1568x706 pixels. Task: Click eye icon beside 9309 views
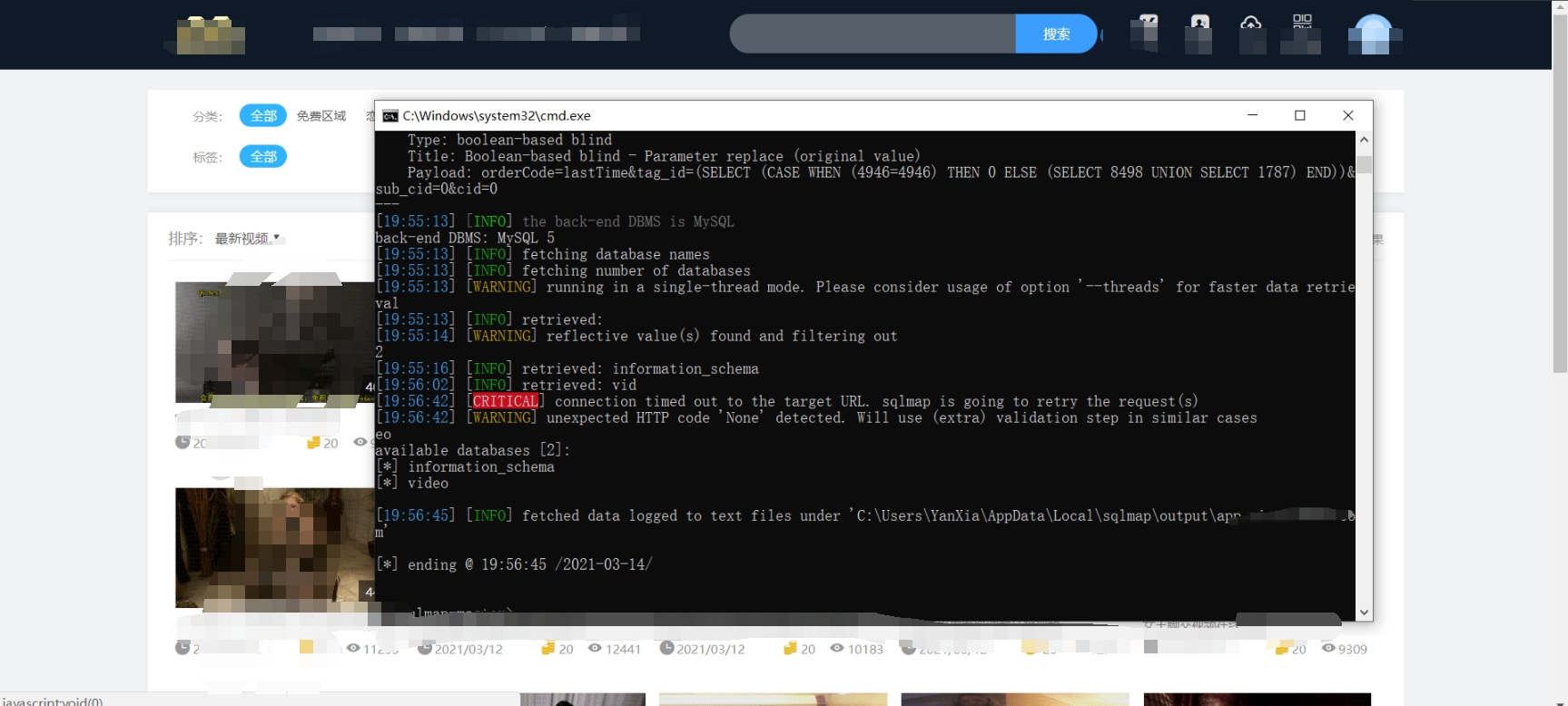pyautogui.click(x=1328, y=649)
